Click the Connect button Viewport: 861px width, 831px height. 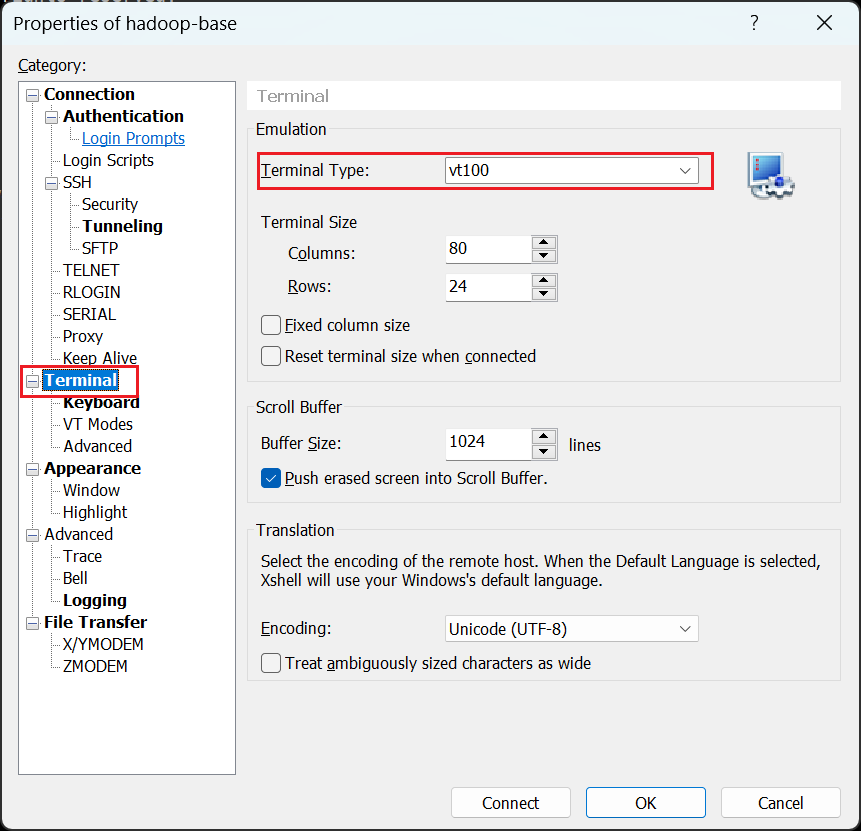pyautogui.click(x=511, y=802)
